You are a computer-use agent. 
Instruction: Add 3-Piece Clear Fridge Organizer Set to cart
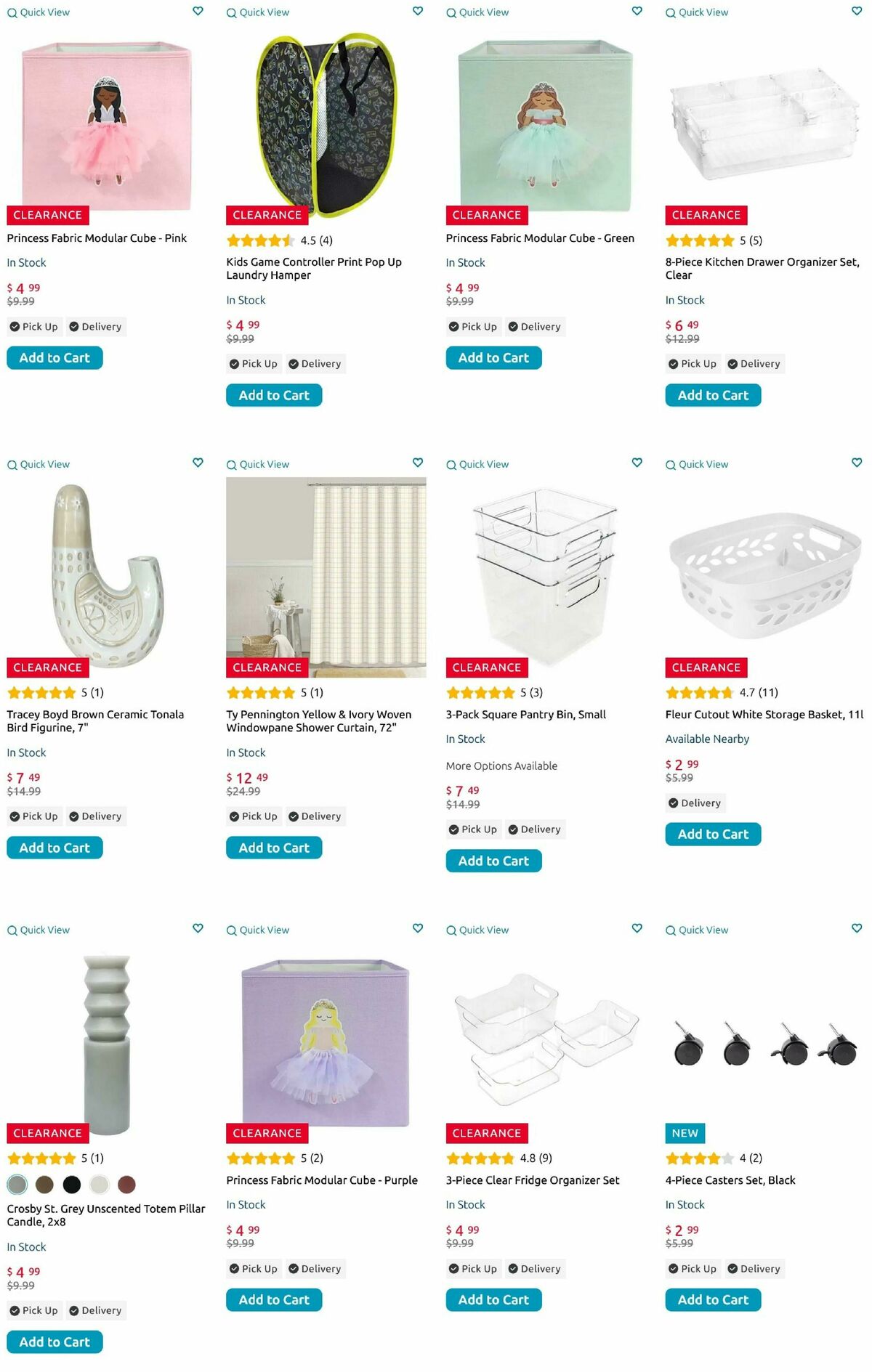click(x=493, y=1300)
